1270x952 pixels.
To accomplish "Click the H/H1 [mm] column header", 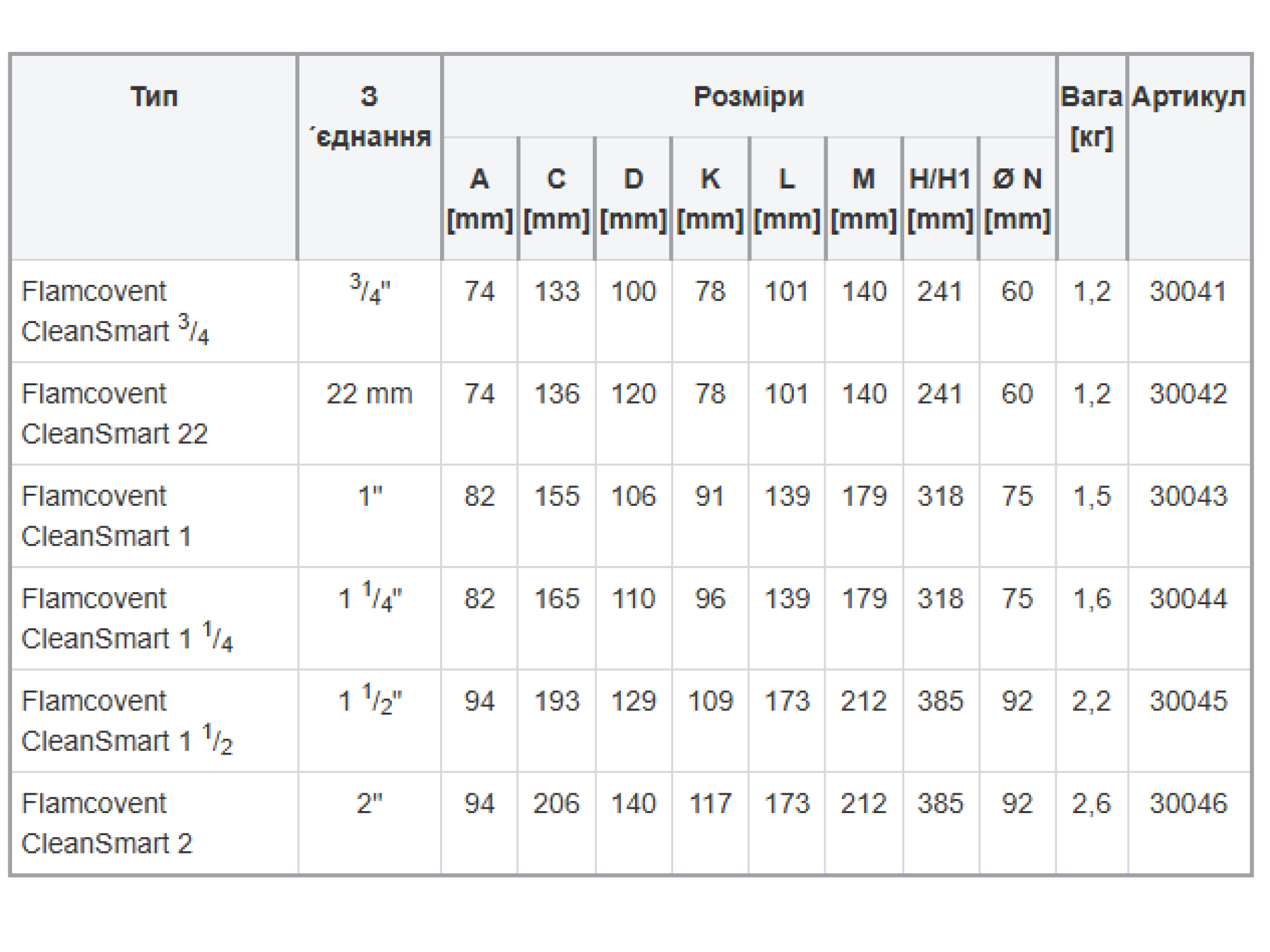I will coord(940,199).
